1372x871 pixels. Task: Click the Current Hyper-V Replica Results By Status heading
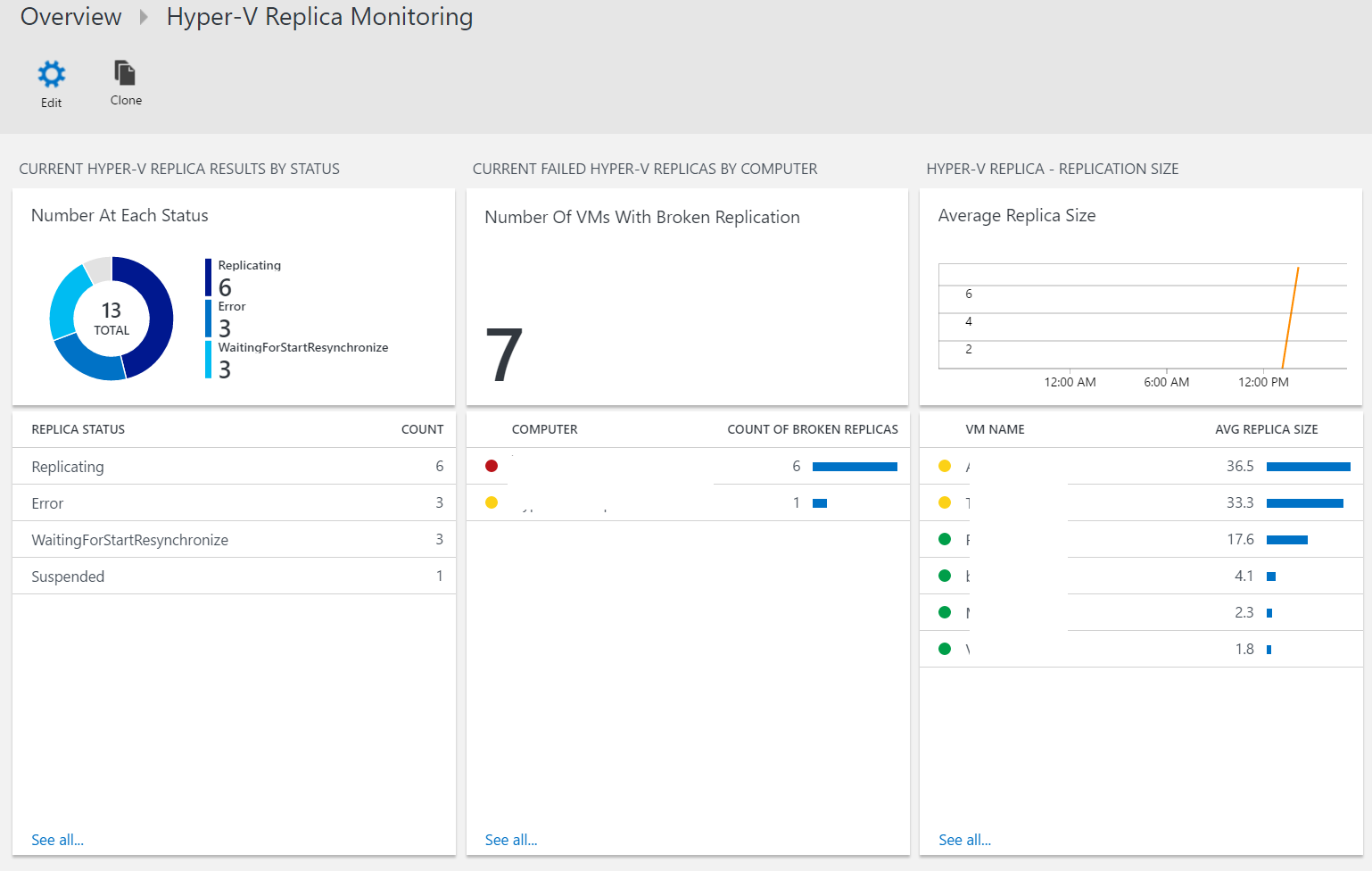179,169
